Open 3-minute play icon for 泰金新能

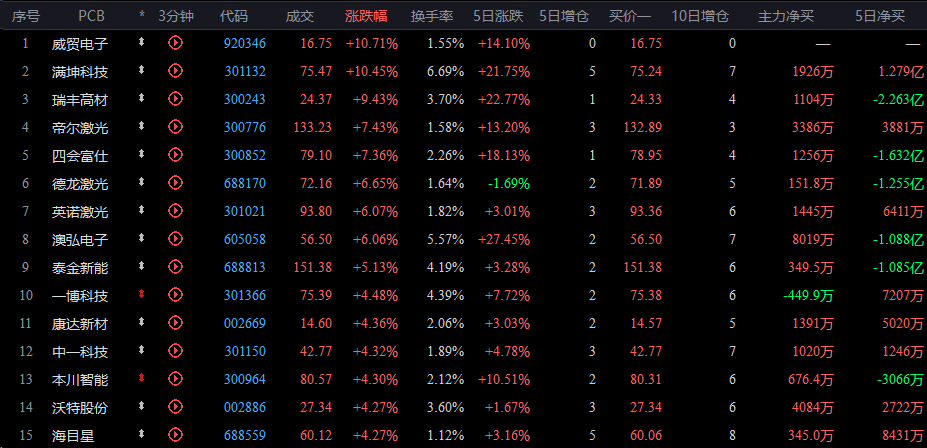(176, 267)
